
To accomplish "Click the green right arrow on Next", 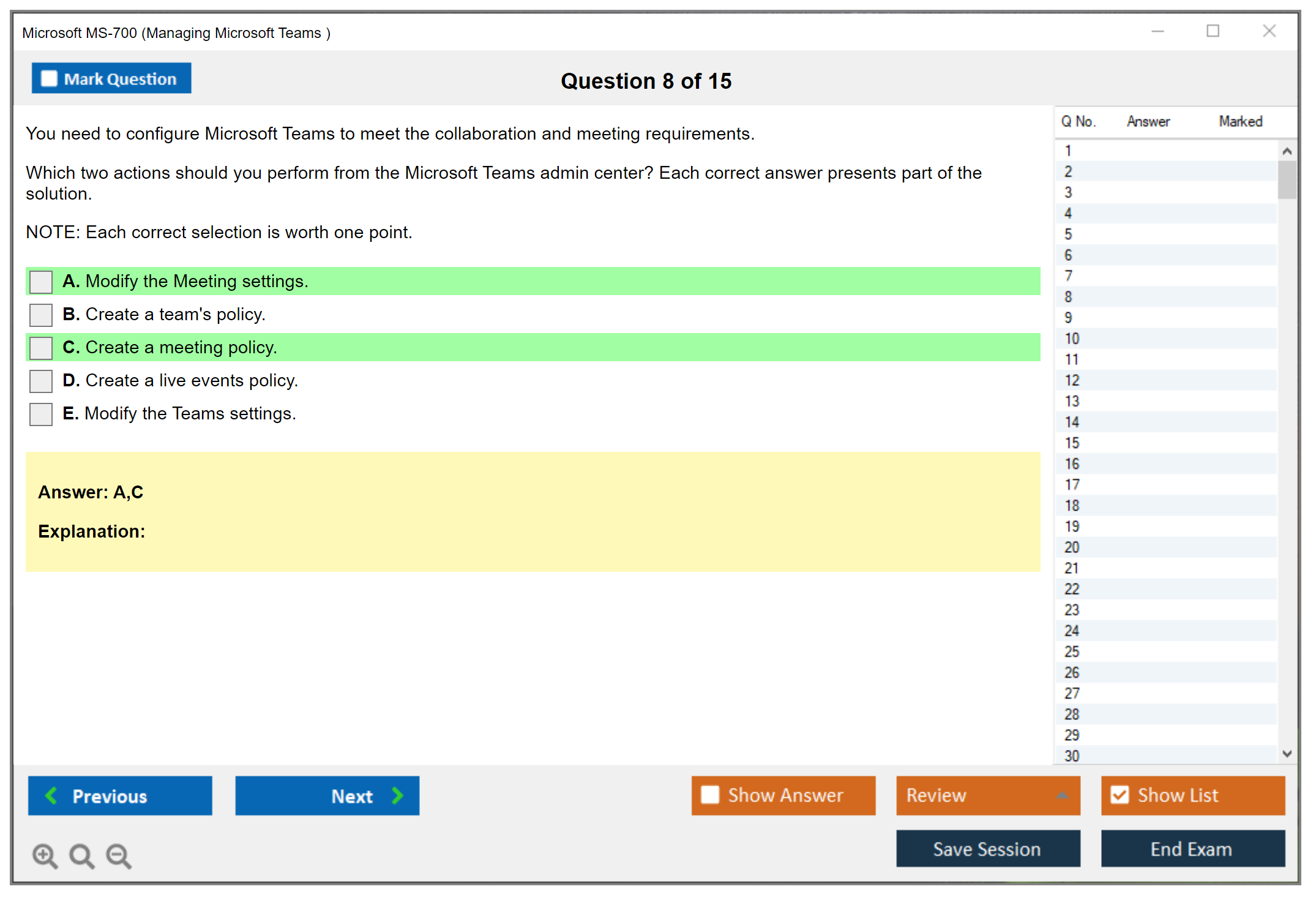I will tap(397, 795).
